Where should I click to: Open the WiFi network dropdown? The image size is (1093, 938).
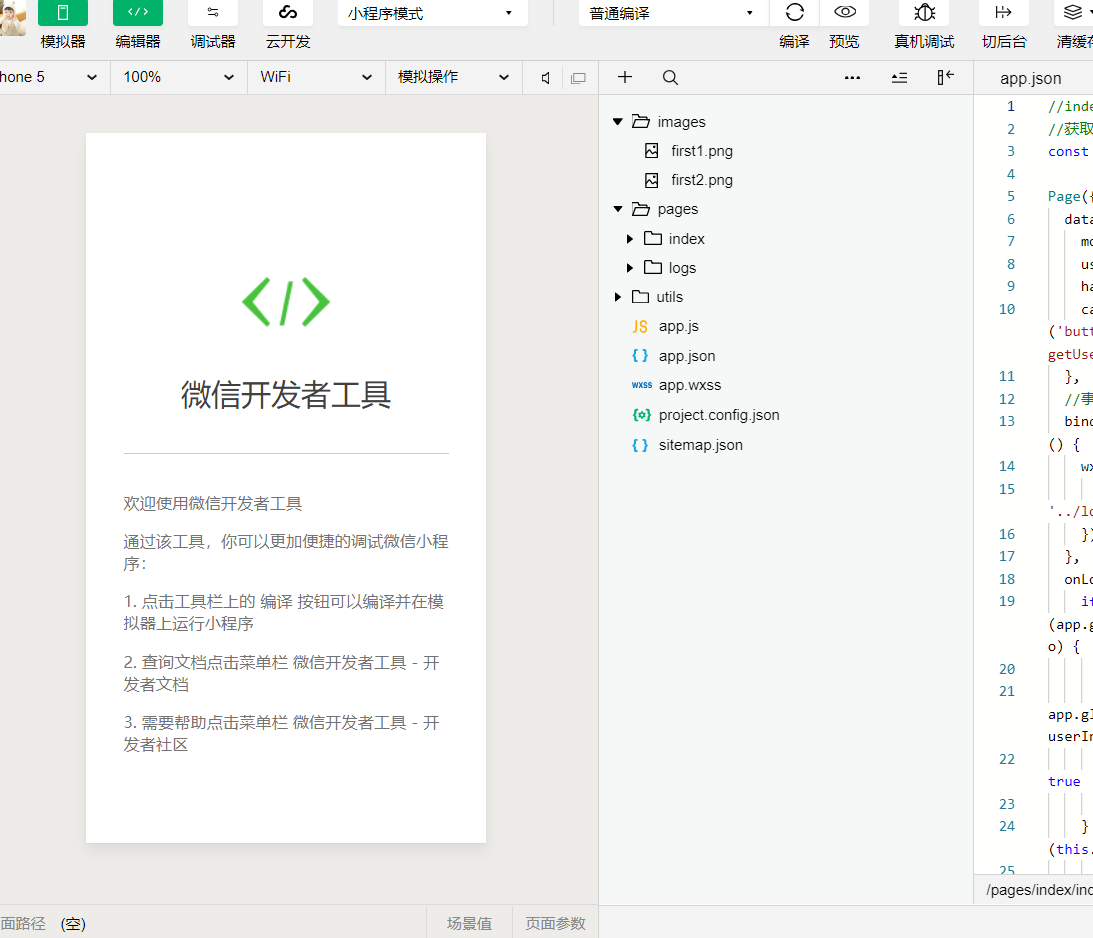pyautogui.click(x=316, y=77)
